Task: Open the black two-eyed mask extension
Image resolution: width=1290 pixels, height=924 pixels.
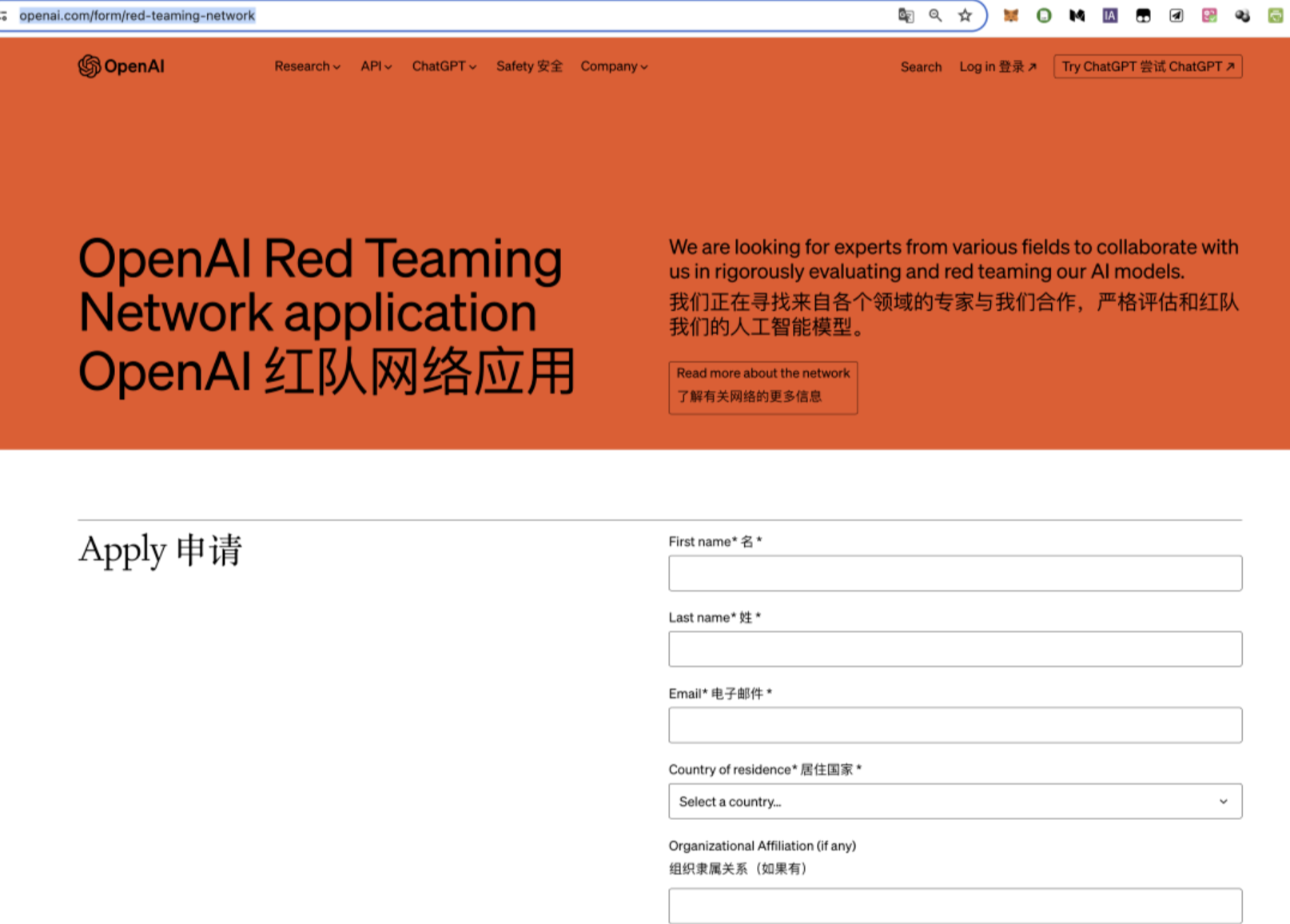Action: (1144, 15)
